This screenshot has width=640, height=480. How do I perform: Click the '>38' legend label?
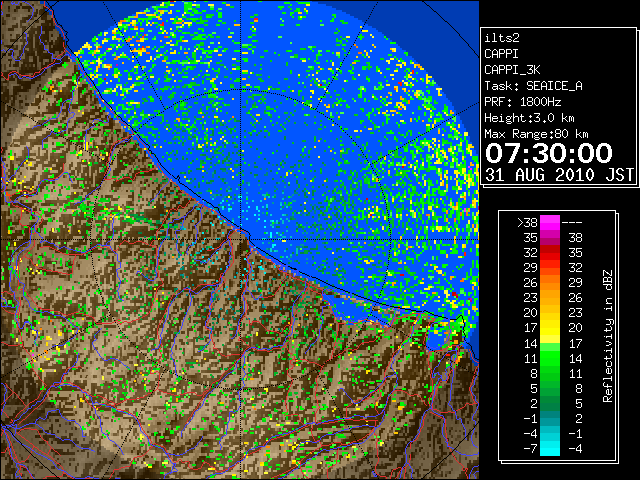pyautogui.click(x=527, y=223)
